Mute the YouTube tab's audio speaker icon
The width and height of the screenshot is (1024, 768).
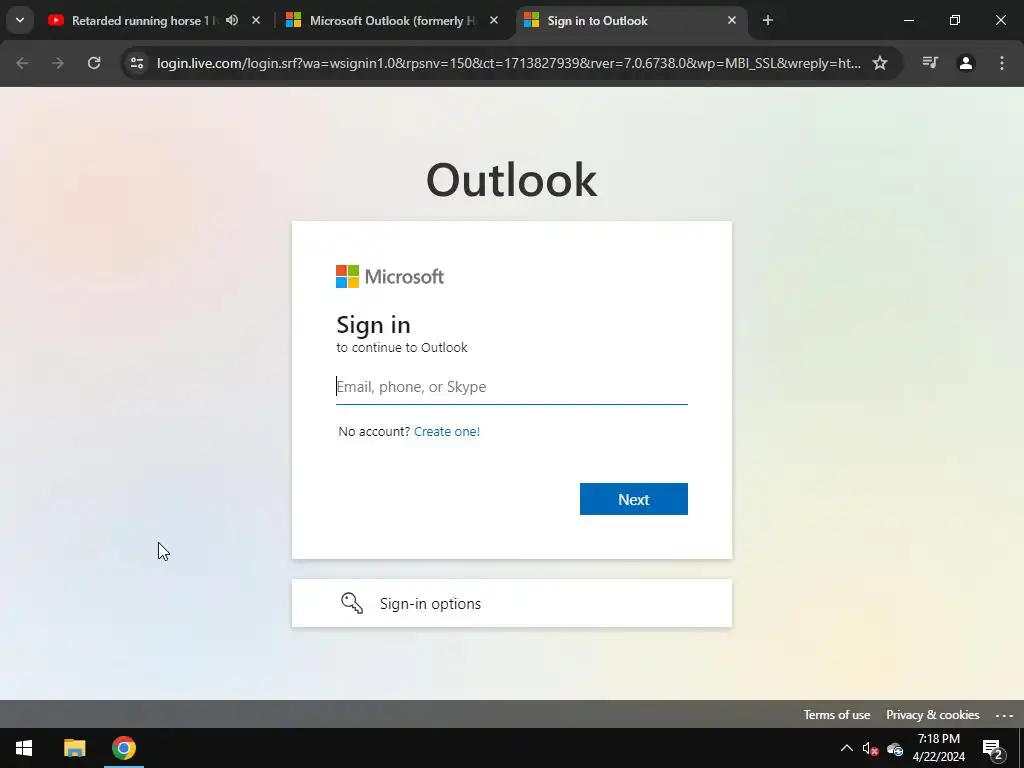(232, 20)
